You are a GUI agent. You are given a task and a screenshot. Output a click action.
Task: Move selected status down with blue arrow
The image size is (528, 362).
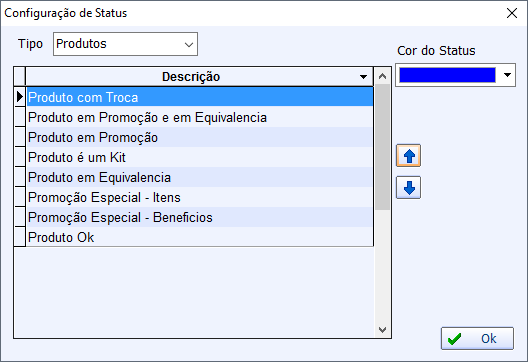(x=408, y=188)
